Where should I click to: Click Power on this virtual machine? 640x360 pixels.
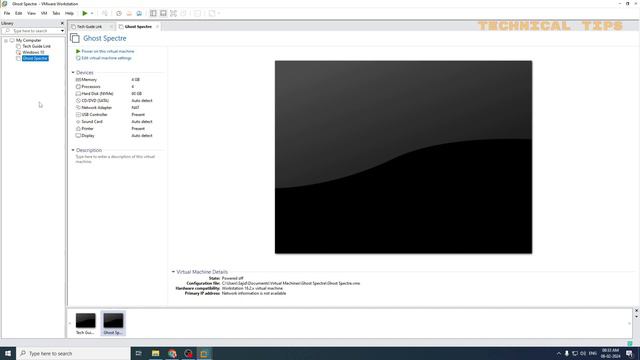[x=108, y=51]
